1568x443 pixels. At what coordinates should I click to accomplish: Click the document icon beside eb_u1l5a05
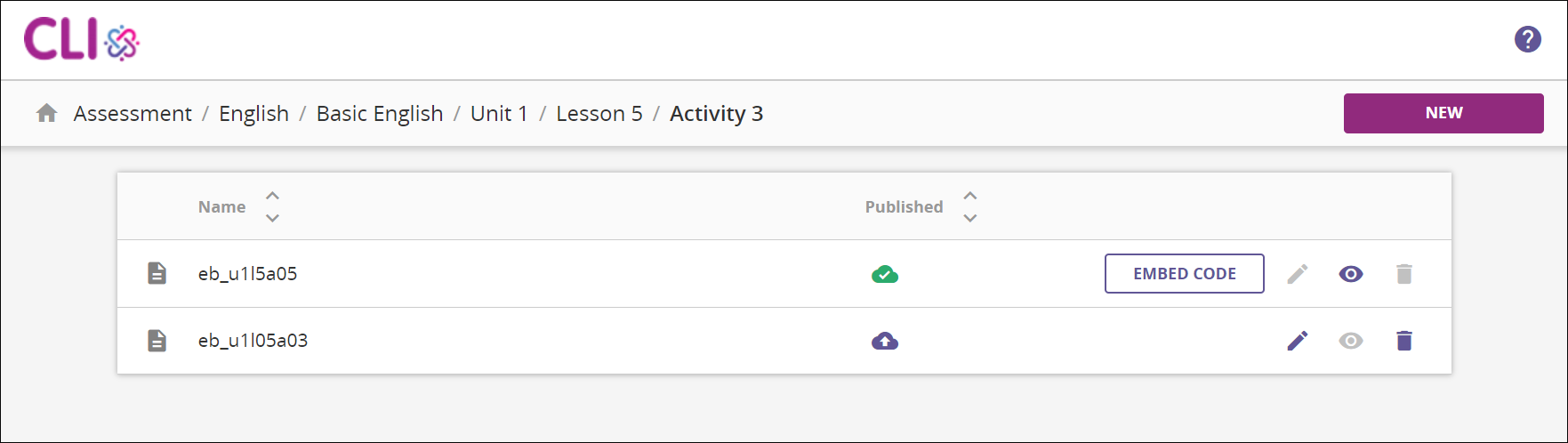coord(157,273)
